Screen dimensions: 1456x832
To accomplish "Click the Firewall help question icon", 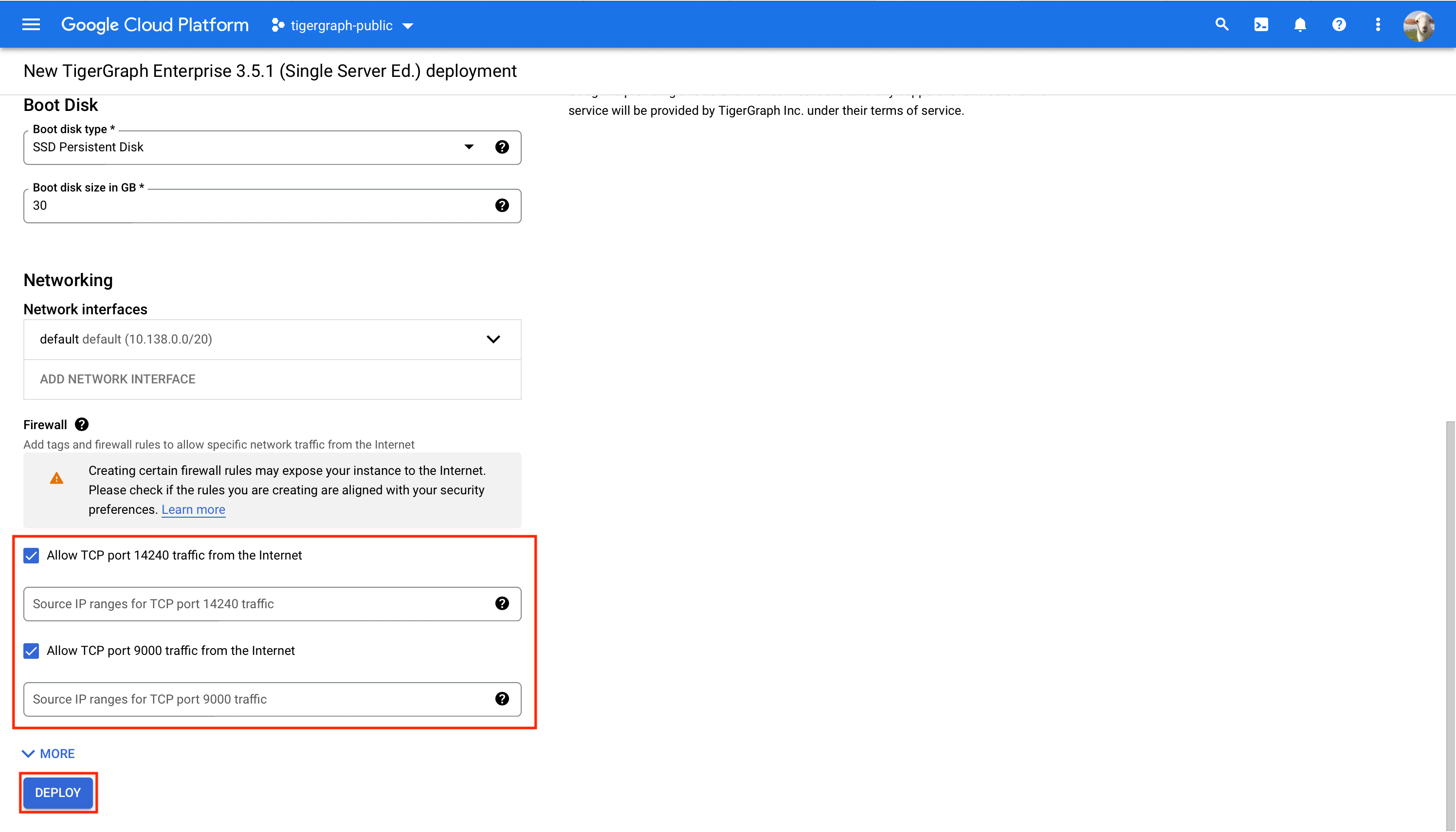I will 82,425.
